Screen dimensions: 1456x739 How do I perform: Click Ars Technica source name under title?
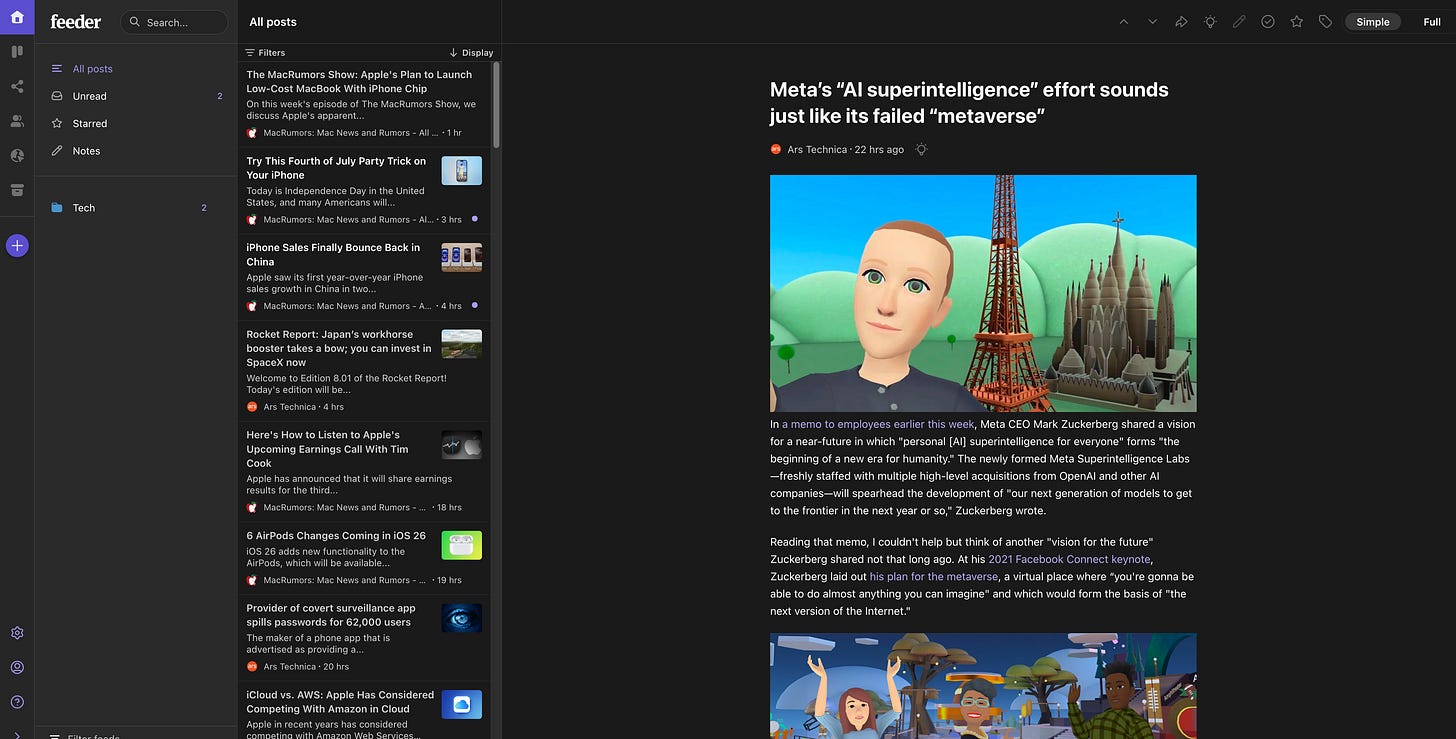click(x=816, y=149)
